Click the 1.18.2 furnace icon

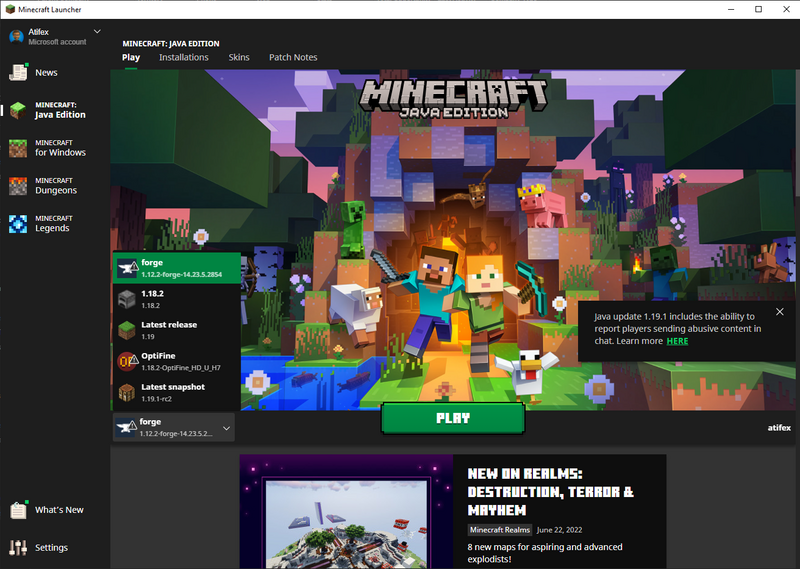pyautogui.click(x=127, y=299)
